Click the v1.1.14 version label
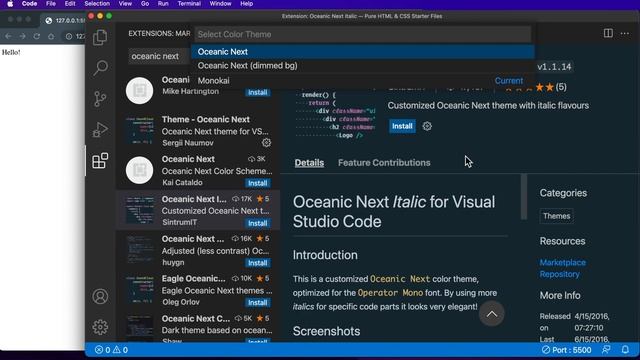This screenshot has width=640, height=360. tap(554, 67)
